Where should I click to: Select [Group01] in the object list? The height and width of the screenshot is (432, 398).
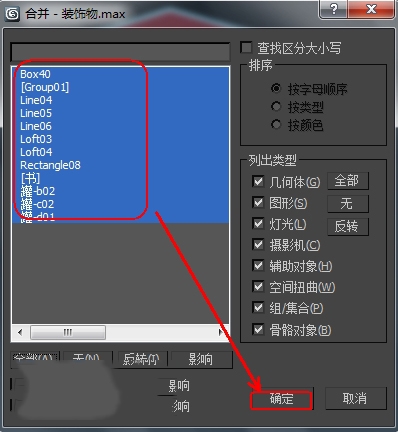click(120, 87)
